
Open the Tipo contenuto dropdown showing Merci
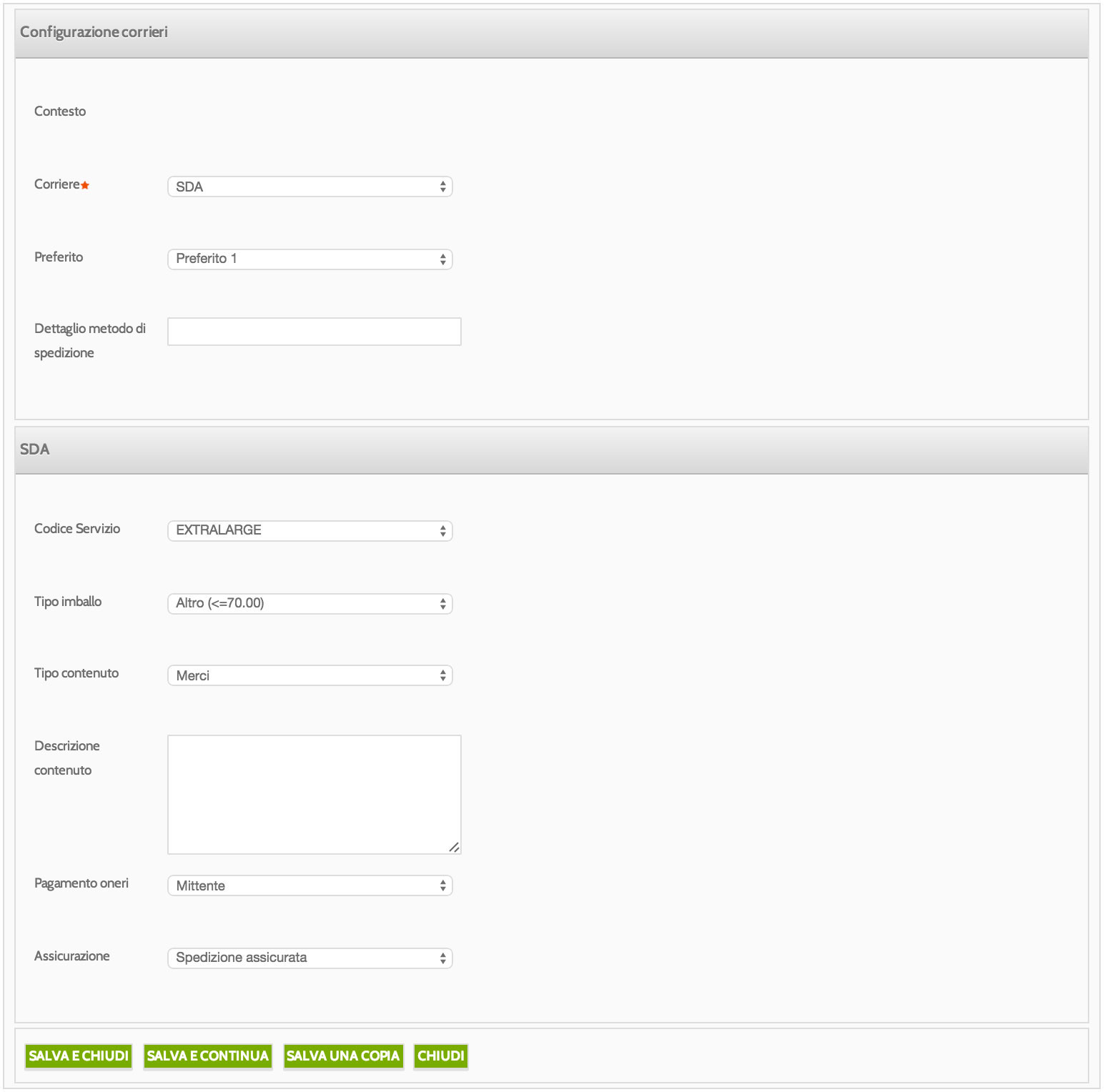point(309,675)
